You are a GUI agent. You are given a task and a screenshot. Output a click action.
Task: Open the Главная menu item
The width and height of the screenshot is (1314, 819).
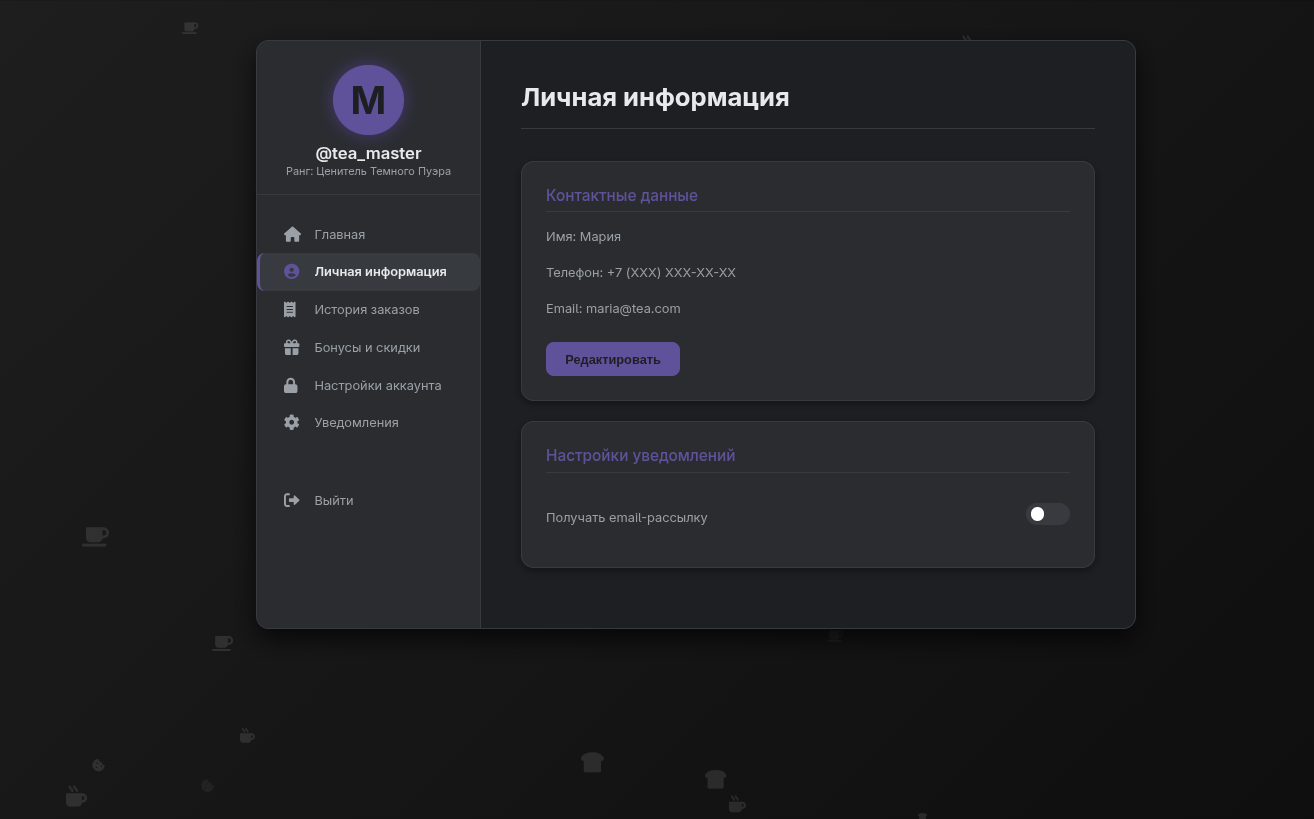coord(340,235)
